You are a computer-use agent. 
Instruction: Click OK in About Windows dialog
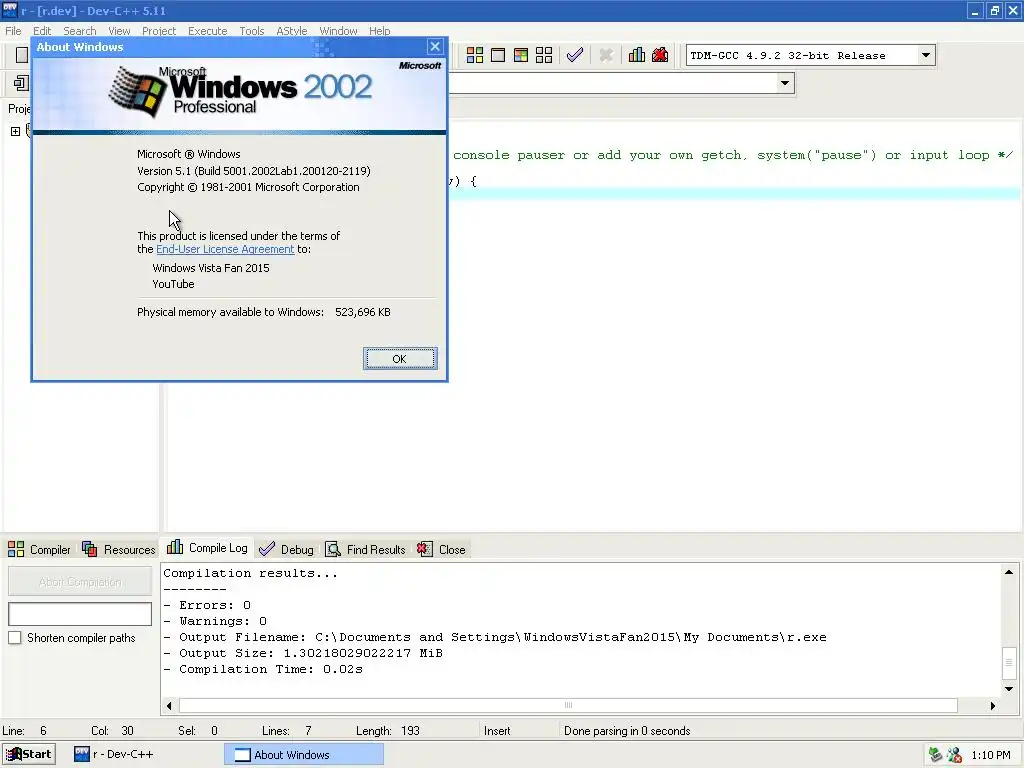[x=400, y=359]
